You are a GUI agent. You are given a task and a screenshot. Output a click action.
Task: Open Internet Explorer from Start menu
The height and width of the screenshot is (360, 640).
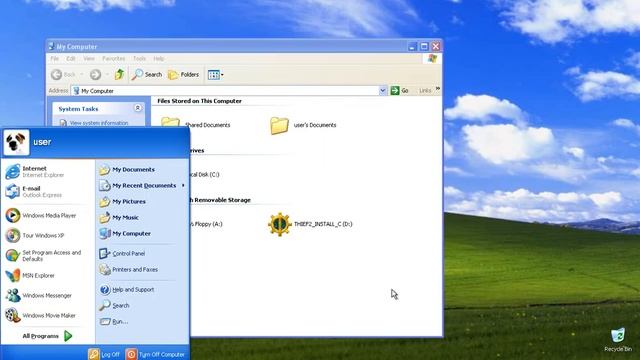point(35,171)
